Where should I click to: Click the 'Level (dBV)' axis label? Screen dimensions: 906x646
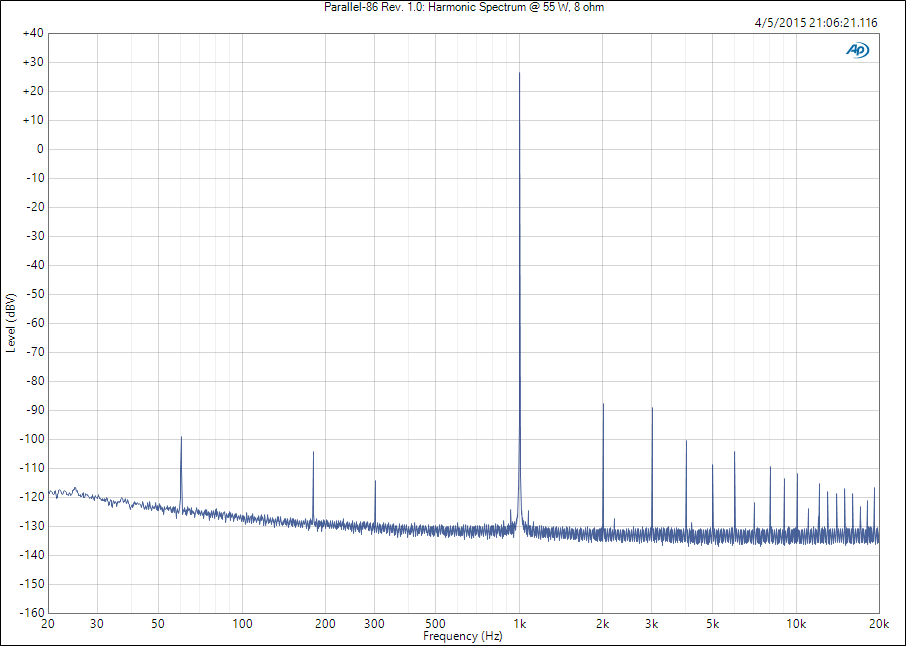(x=10, y=323)
